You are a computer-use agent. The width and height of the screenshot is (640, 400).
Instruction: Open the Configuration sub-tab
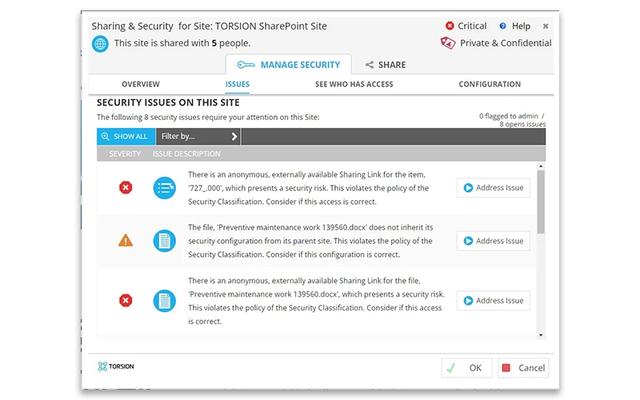[x=489, y=85]
